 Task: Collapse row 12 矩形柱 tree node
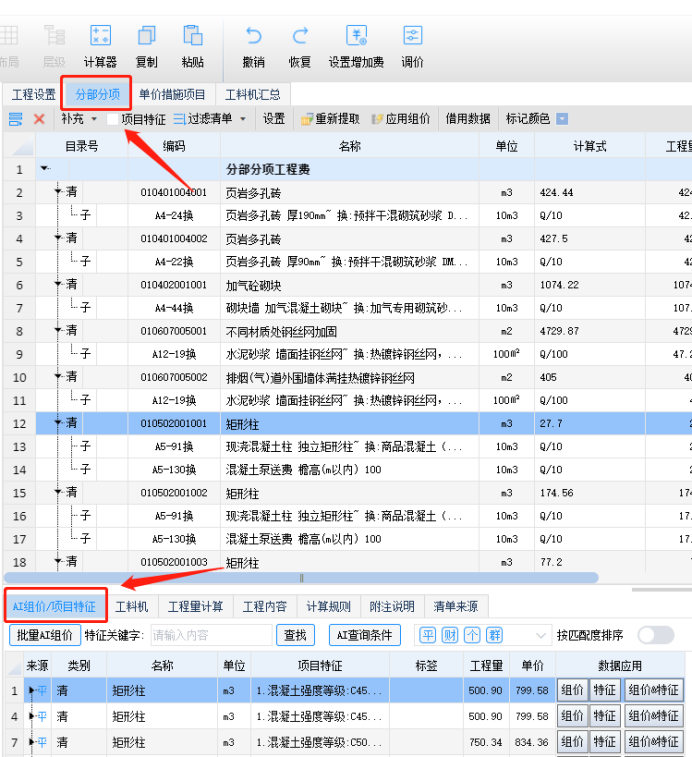click(x=58, y=423)
